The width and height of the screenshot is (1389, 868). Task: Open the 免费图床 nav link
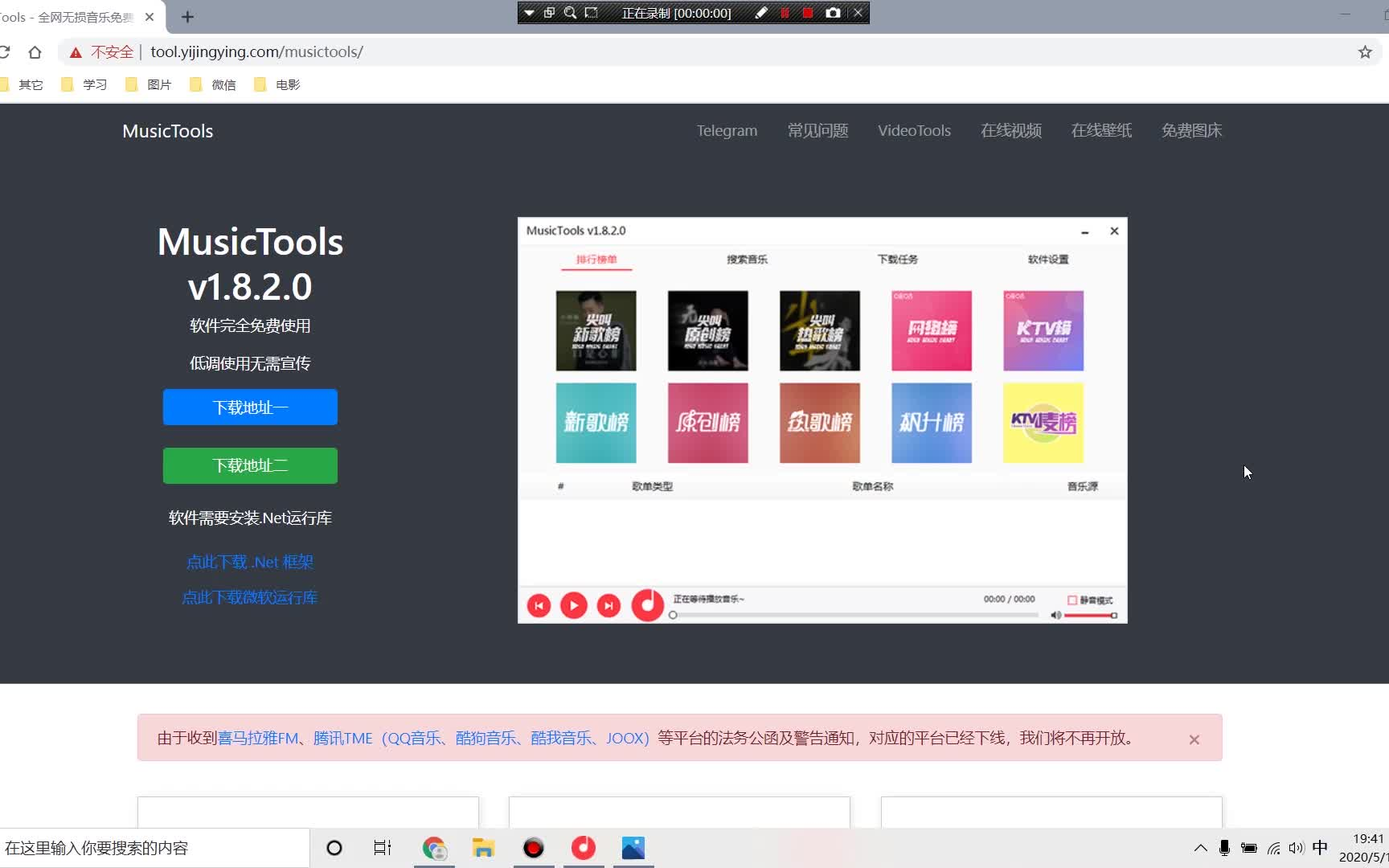point(1191,130)
